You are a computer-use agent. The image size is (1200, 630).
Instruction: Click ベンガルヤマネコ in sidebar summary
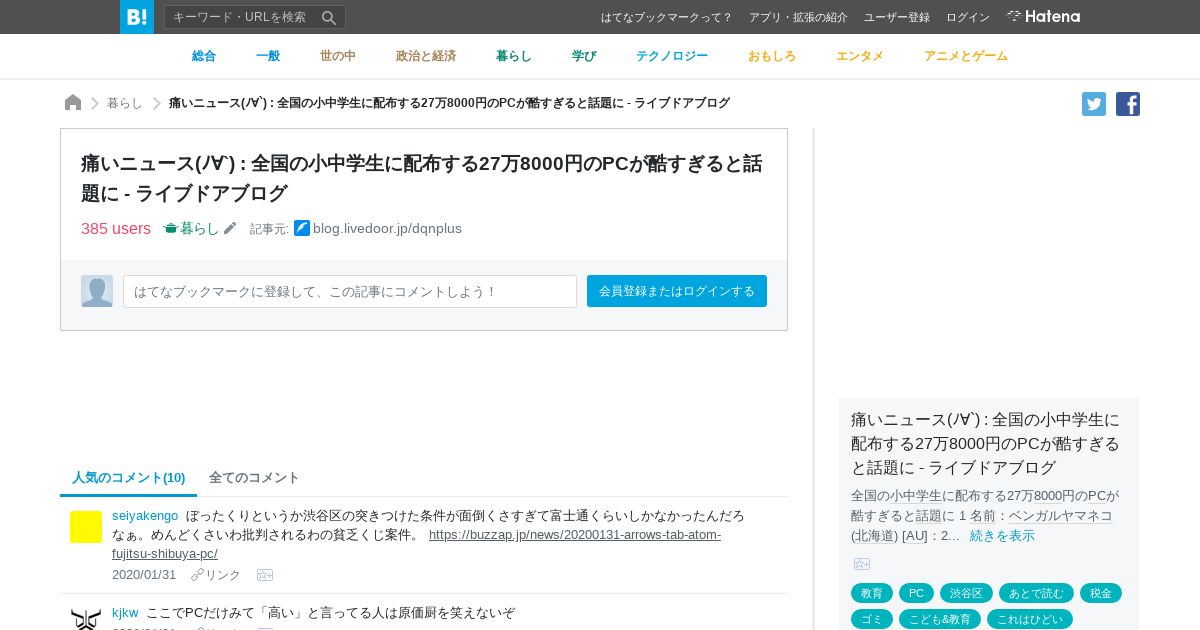[1060, 516]
